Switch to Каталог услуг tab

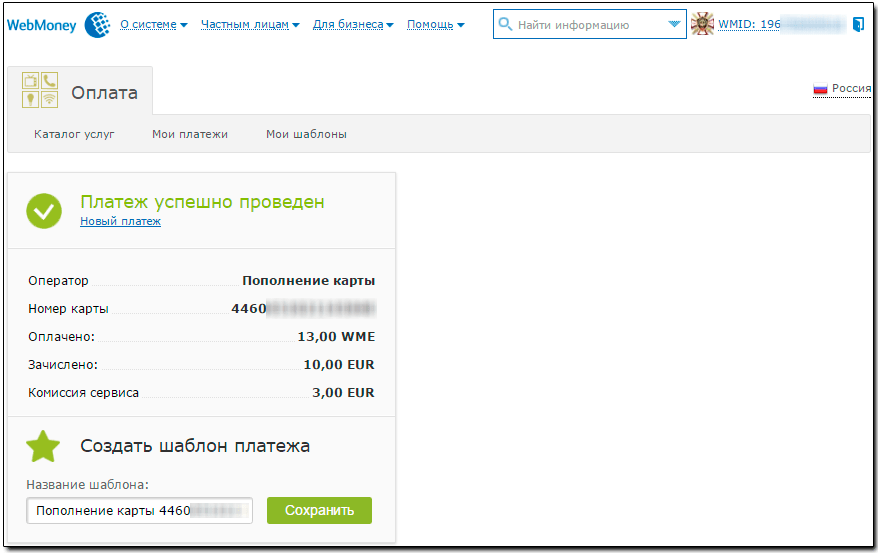click(x=74, y=134)
